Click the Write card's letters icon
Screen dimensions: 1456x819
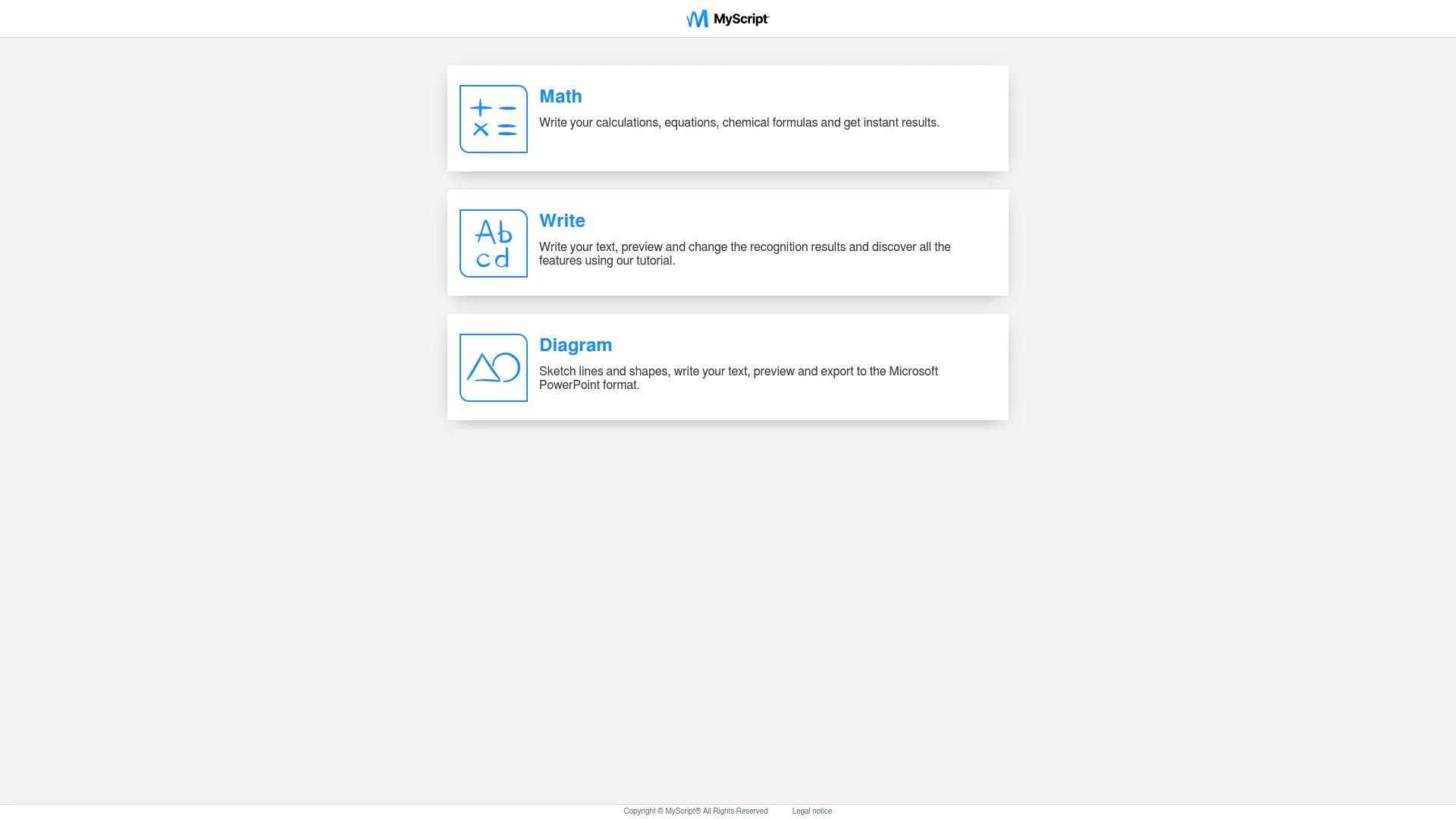pos(493,243)
